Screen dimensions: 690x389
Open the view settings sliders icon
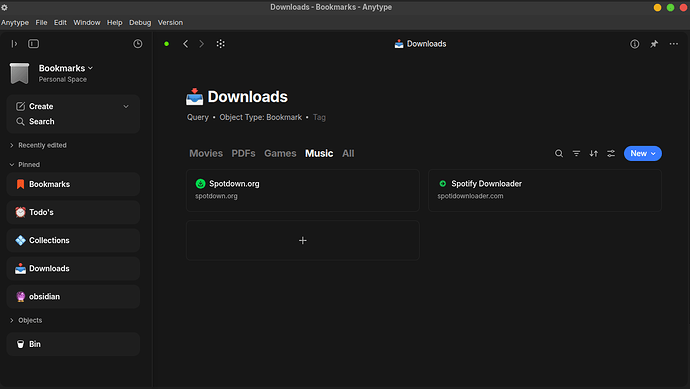pyautogui.click(x=611, y=153)
